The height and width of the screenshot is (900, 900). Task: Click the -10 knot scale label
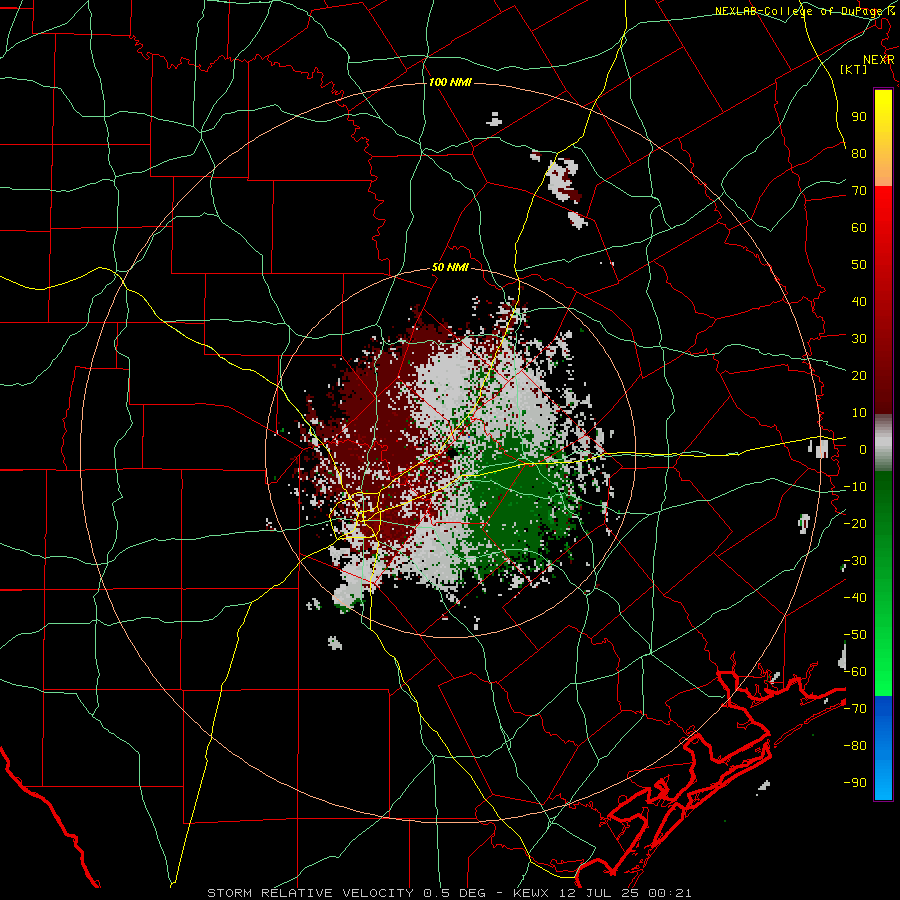tap(855, 487)
